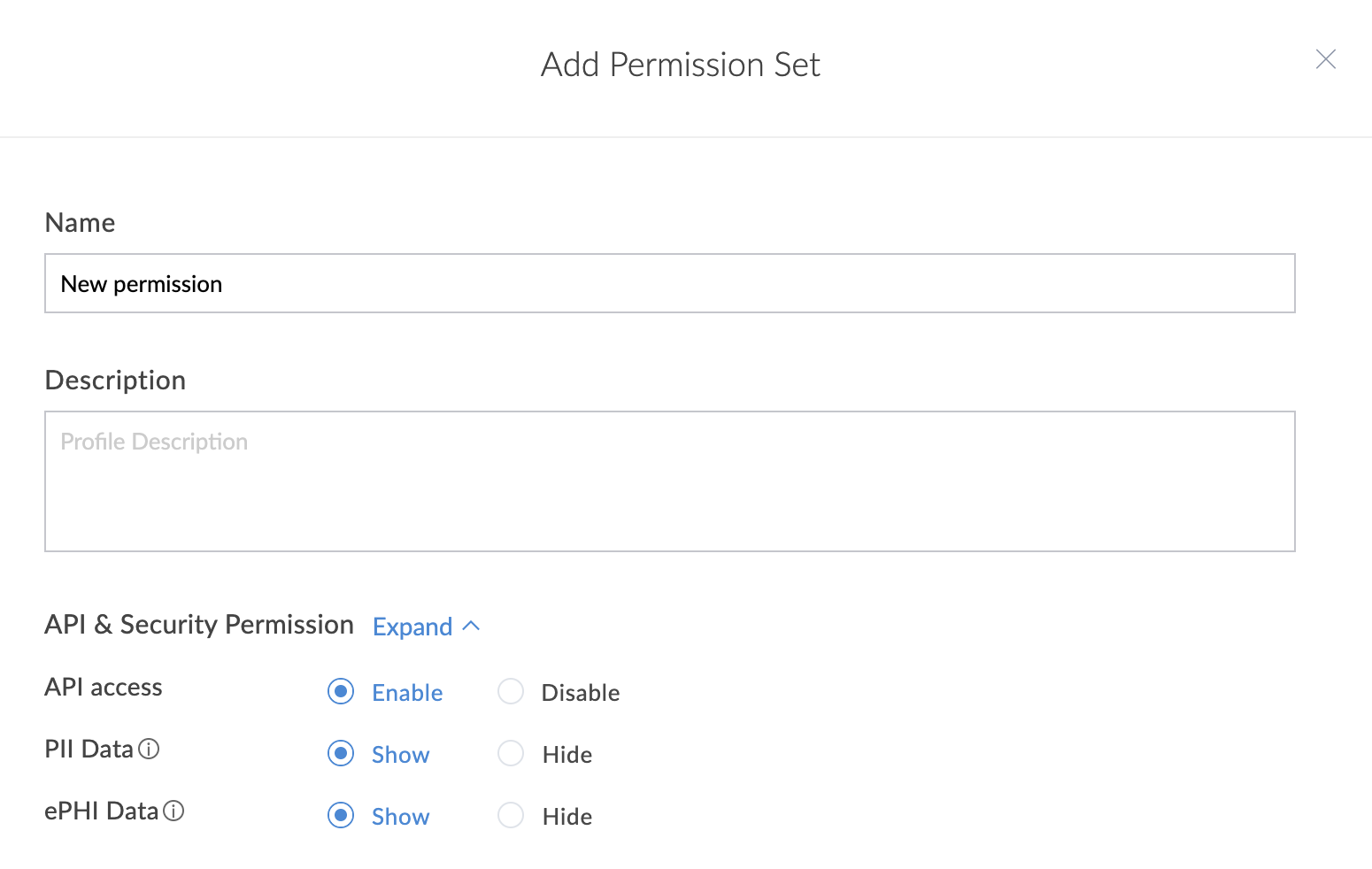The width and height of the screenshot is (1372, 869).
Task: Click the Expand link for API & Security Permission
Action: point(412,627)
